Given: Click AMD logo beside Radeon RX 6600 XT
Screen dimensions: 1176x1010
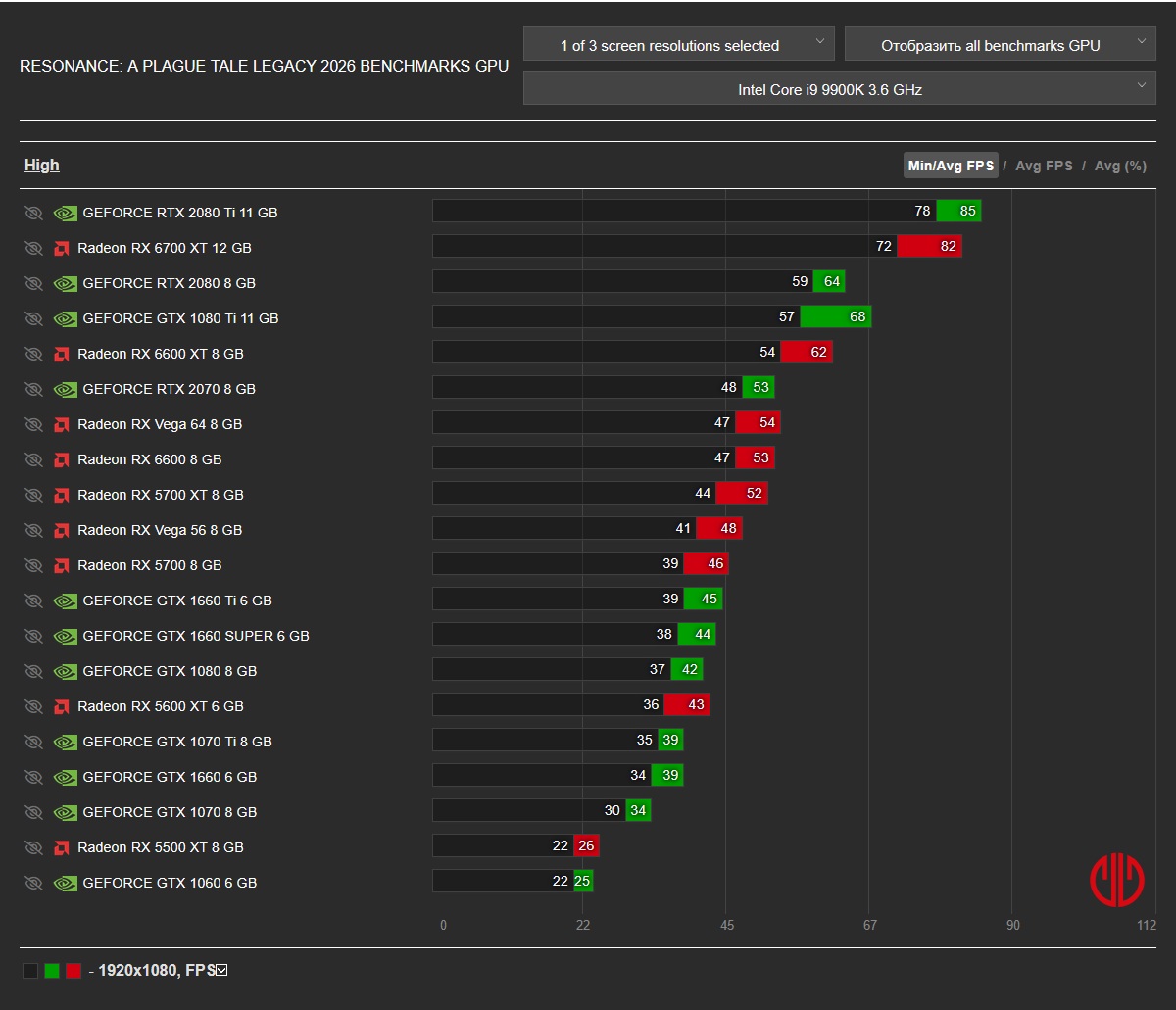Looking at the screenshot, I should tap(61, 354).
